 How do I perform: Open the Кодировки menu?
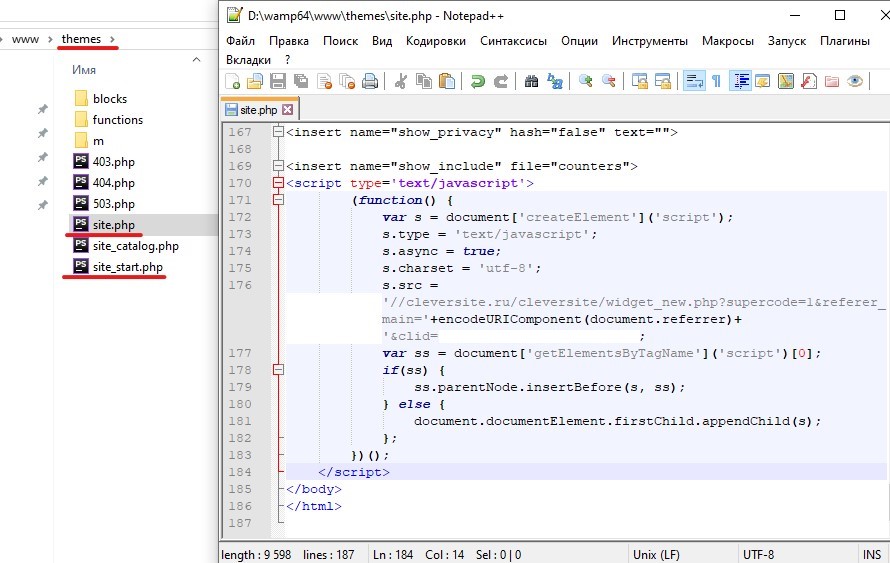pos(435,41)
